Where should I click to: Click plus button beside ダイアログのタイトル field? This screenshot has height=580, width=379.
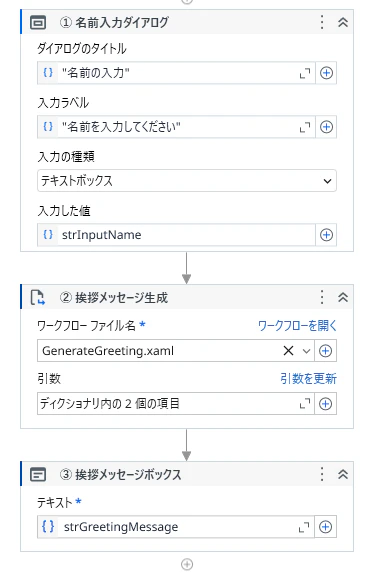click(326, 73)
